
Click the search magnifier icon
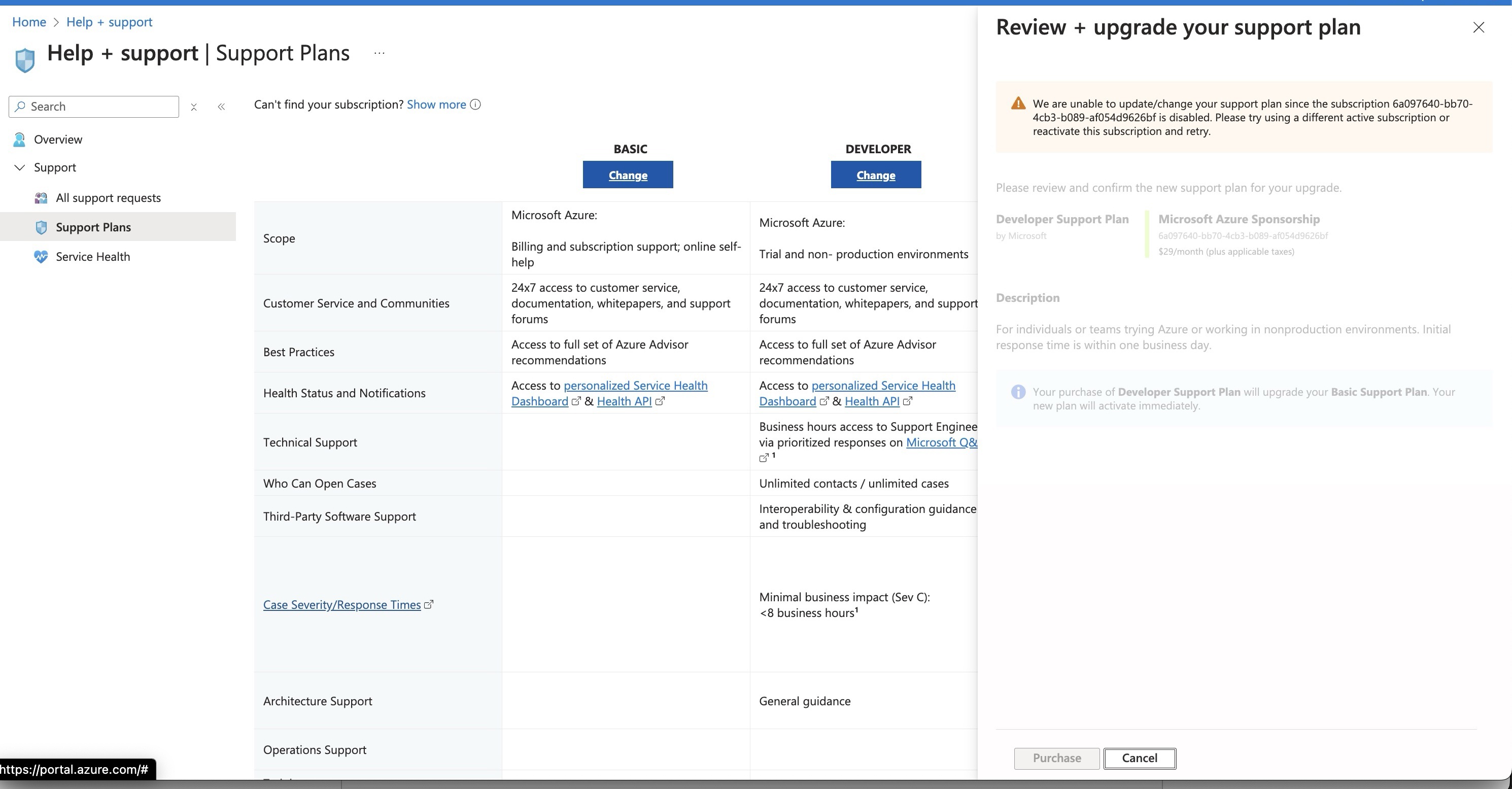coord(21,106)
